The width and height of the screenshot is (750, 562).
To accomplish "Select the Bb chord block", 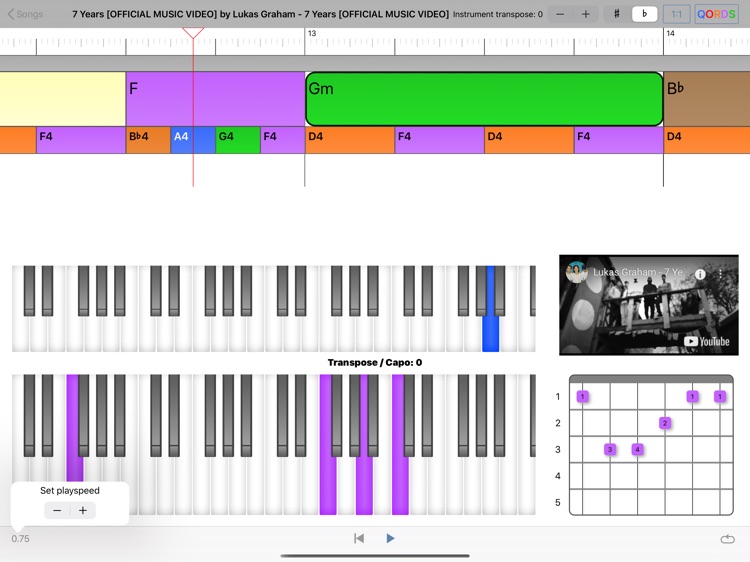I will click(706, 99).
